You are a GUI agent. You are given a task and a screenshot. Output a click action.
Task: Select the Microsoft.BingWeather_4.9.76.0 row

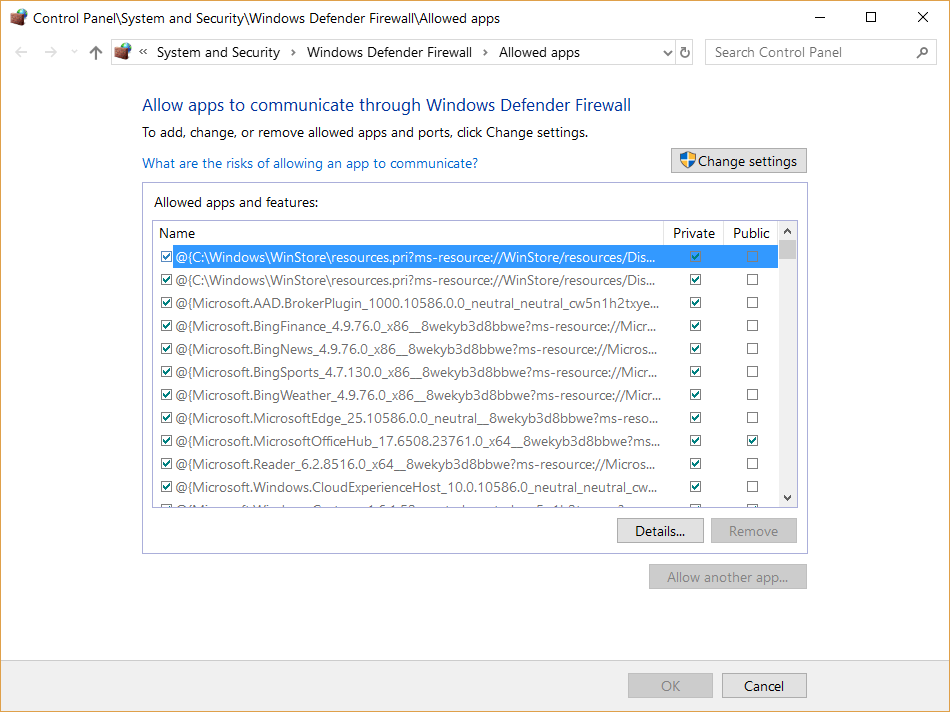click(465, 395)
